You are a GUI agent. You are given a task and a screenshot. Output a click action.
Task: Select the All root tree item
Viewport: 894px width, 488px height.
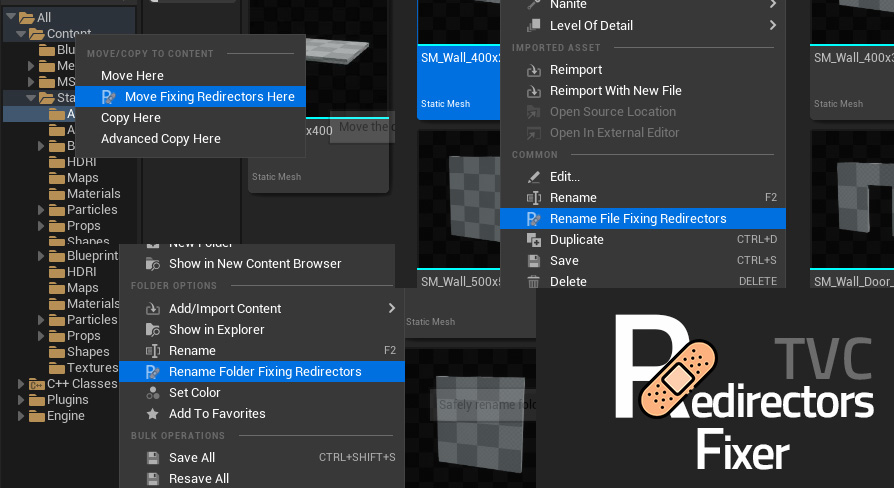[x=44, y=18]
